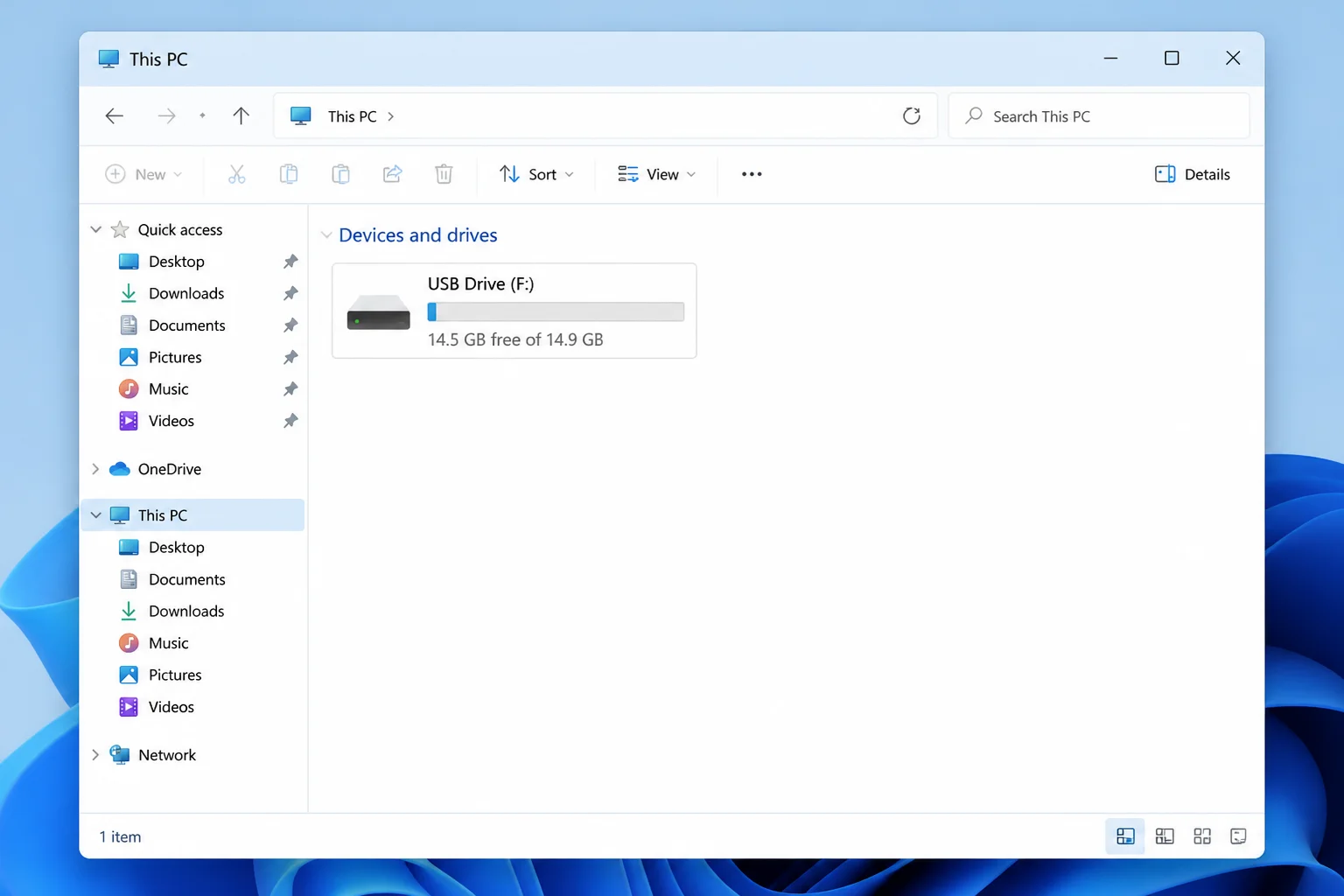Click the USB Drive capacity bar
Viewport: 1344px width, 896px height.
click(556, 311)
